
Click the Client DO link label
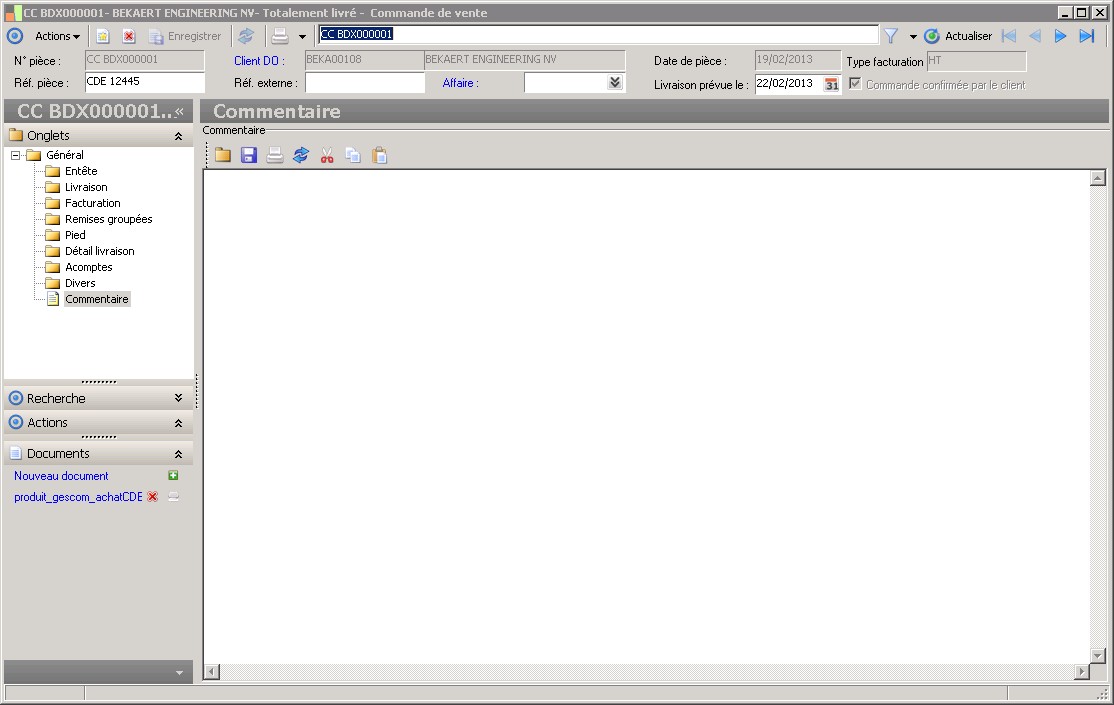(259, 61)
